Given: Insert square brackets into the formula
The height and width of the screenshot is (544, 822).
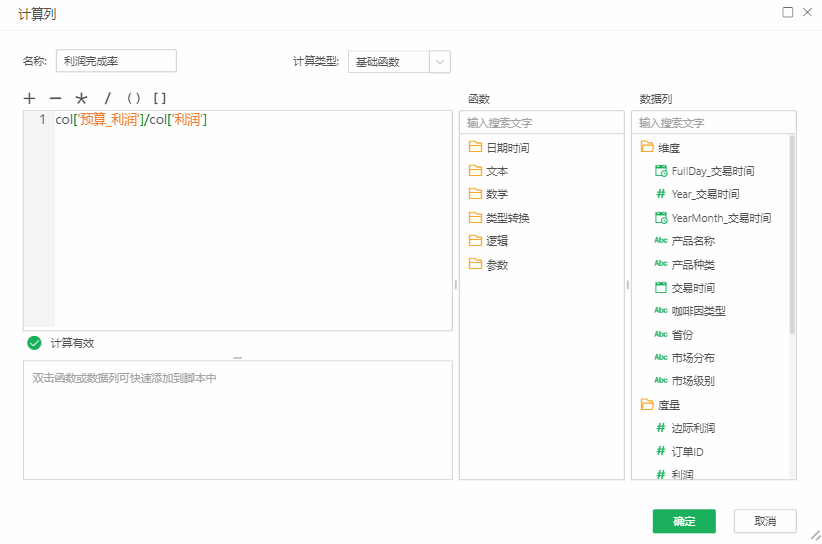Looking at the screenshot, I should pos(159,98).
